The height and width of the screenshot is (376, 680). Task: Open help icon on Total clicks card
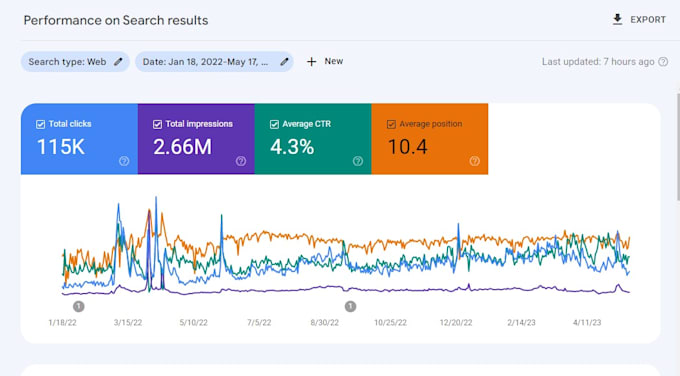pos(124,161)
